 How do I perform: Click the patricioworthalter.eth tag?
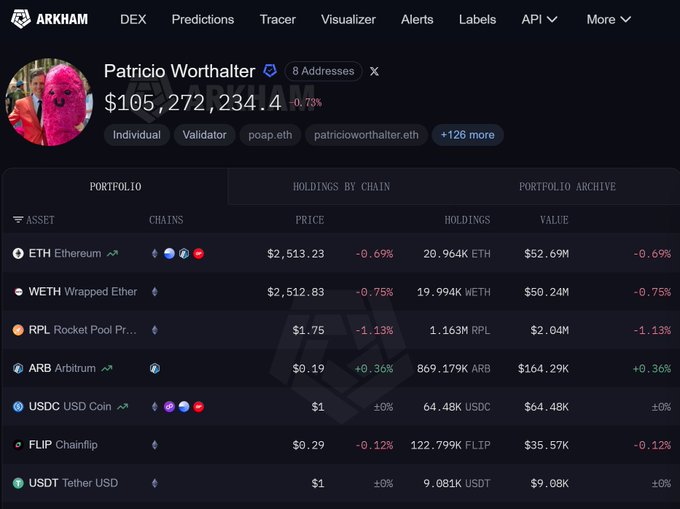tap(366, 135)
